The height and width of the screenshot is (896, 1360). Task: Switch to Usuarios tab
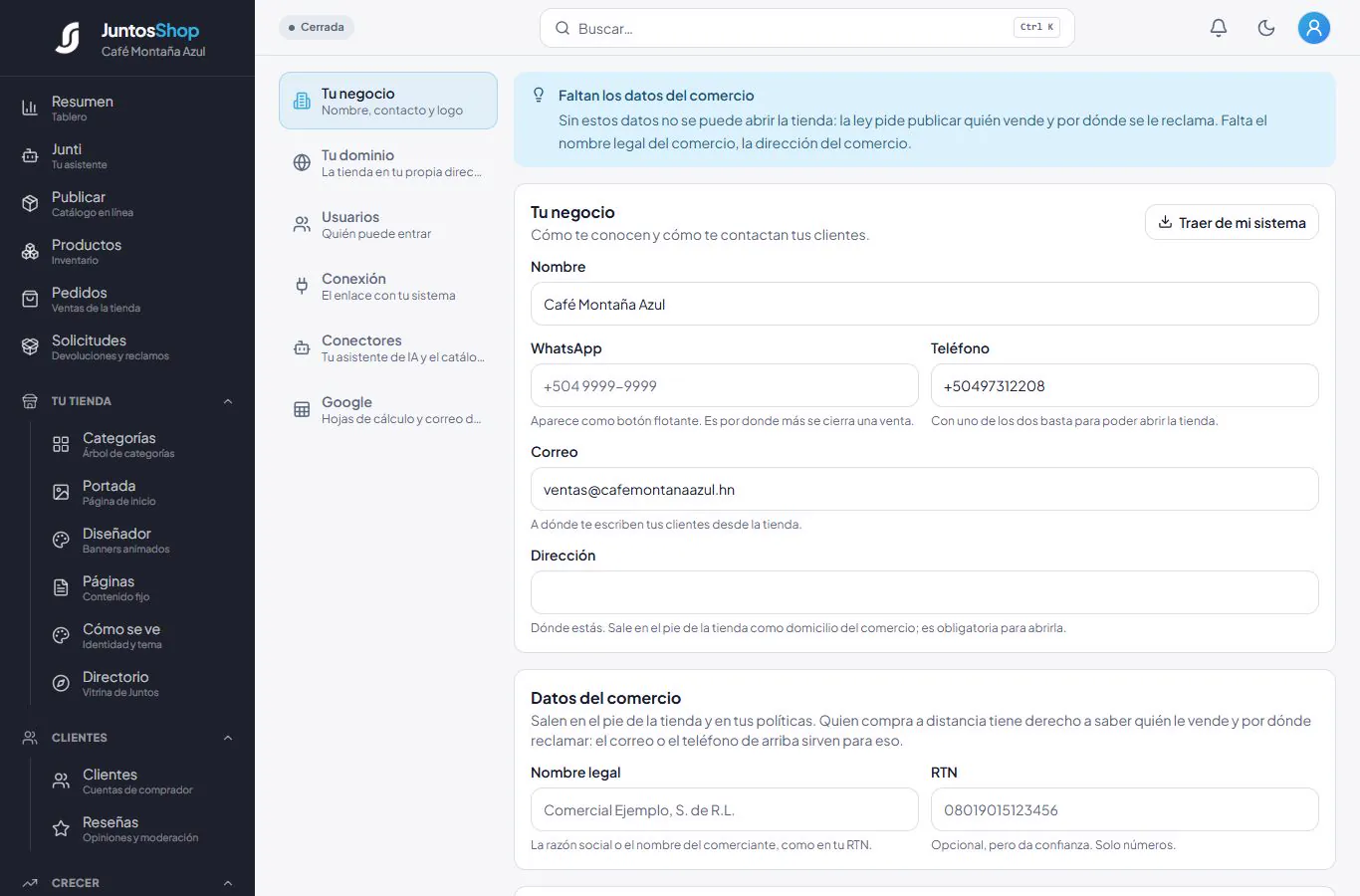point(388,224)
